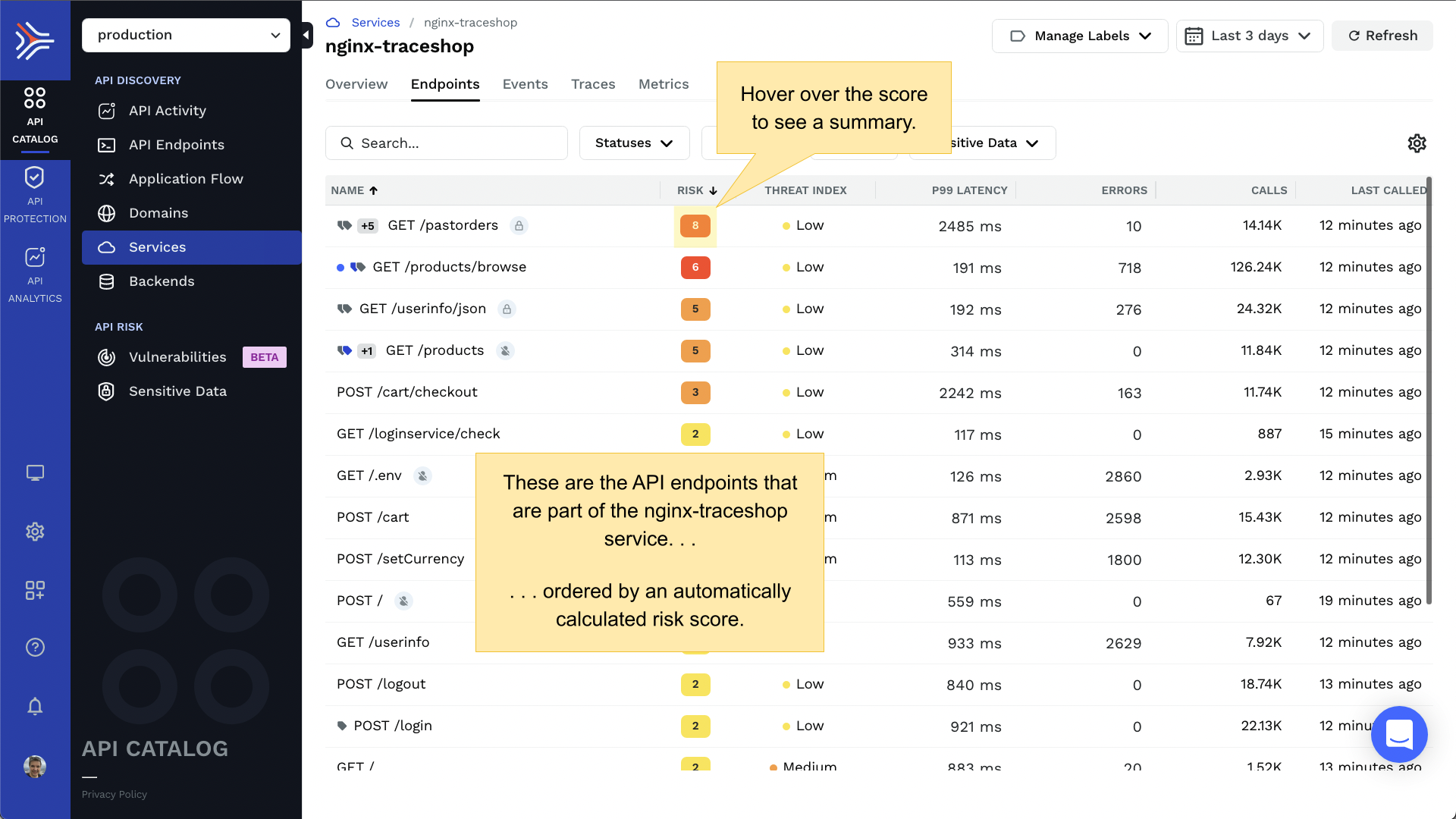Open the chat support bubble
Viewport: 1456px width, 819px height.
[x=1399, y=734]
